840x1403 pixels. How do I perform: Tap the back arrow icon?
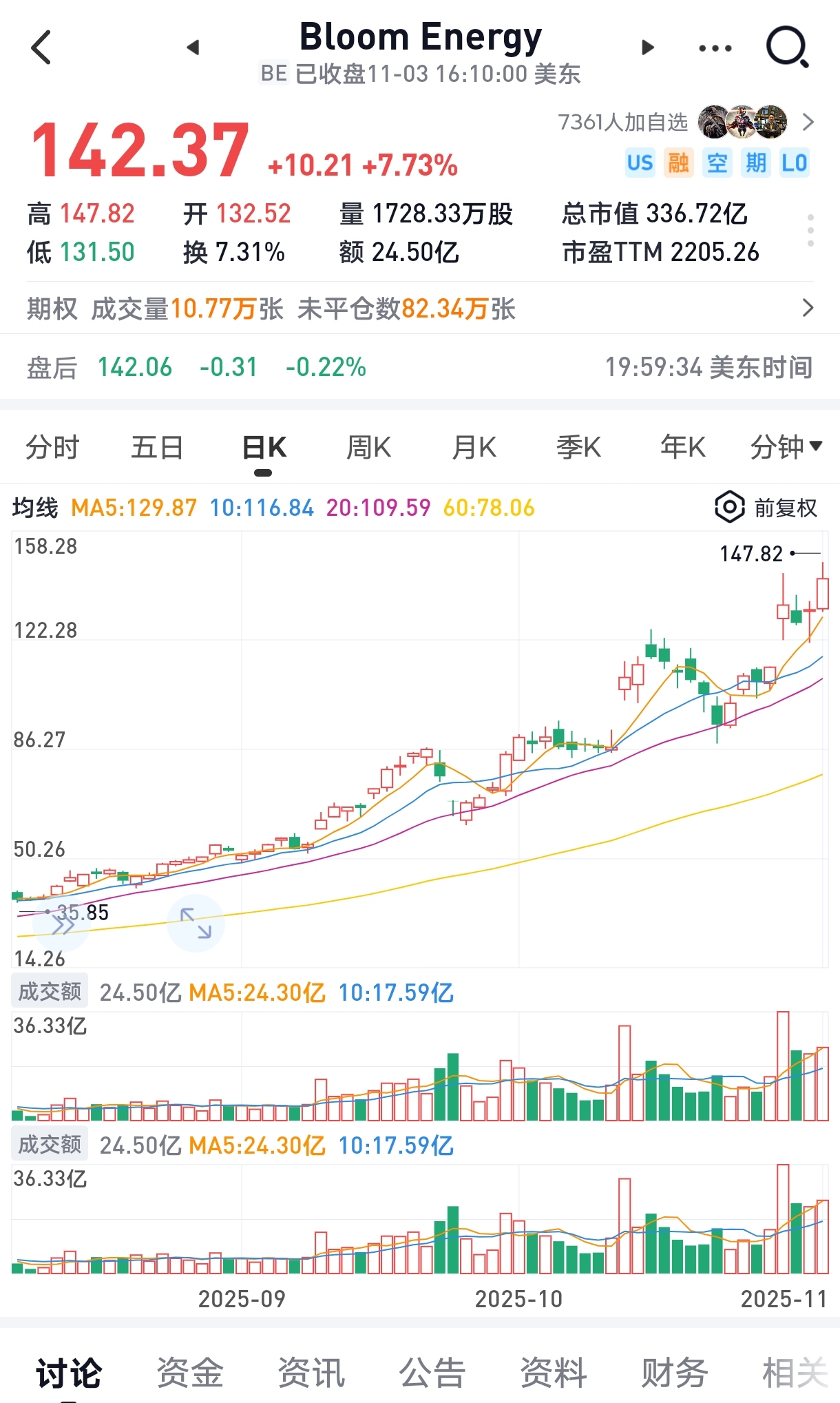41,48
